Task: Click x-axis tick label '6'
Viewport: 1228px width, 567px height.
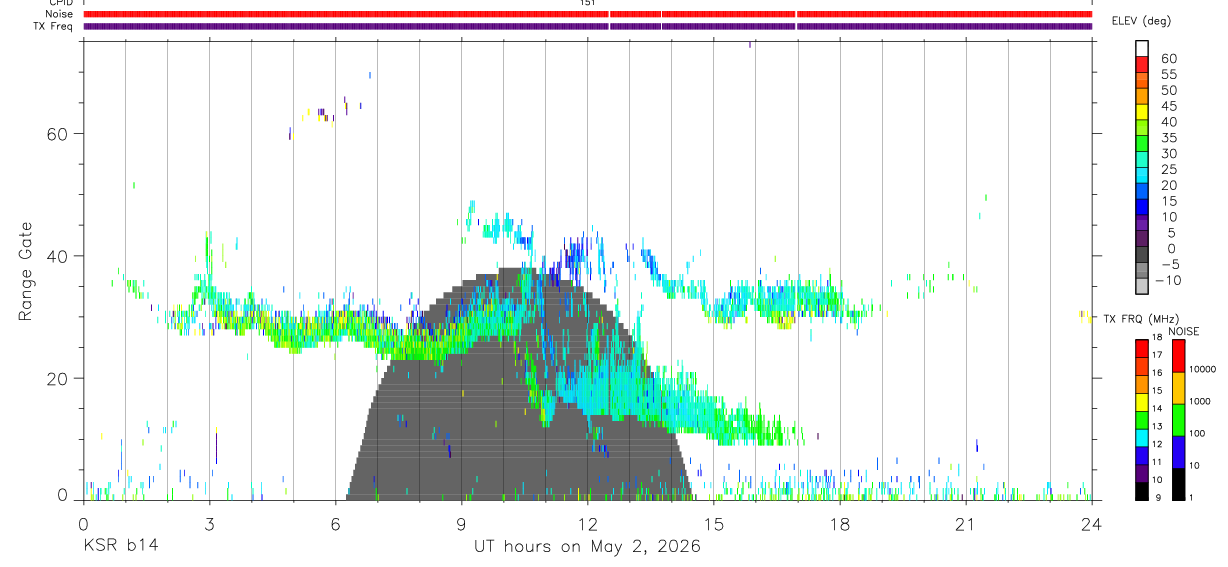Action: pyautogui.click(x=335, y=523)
